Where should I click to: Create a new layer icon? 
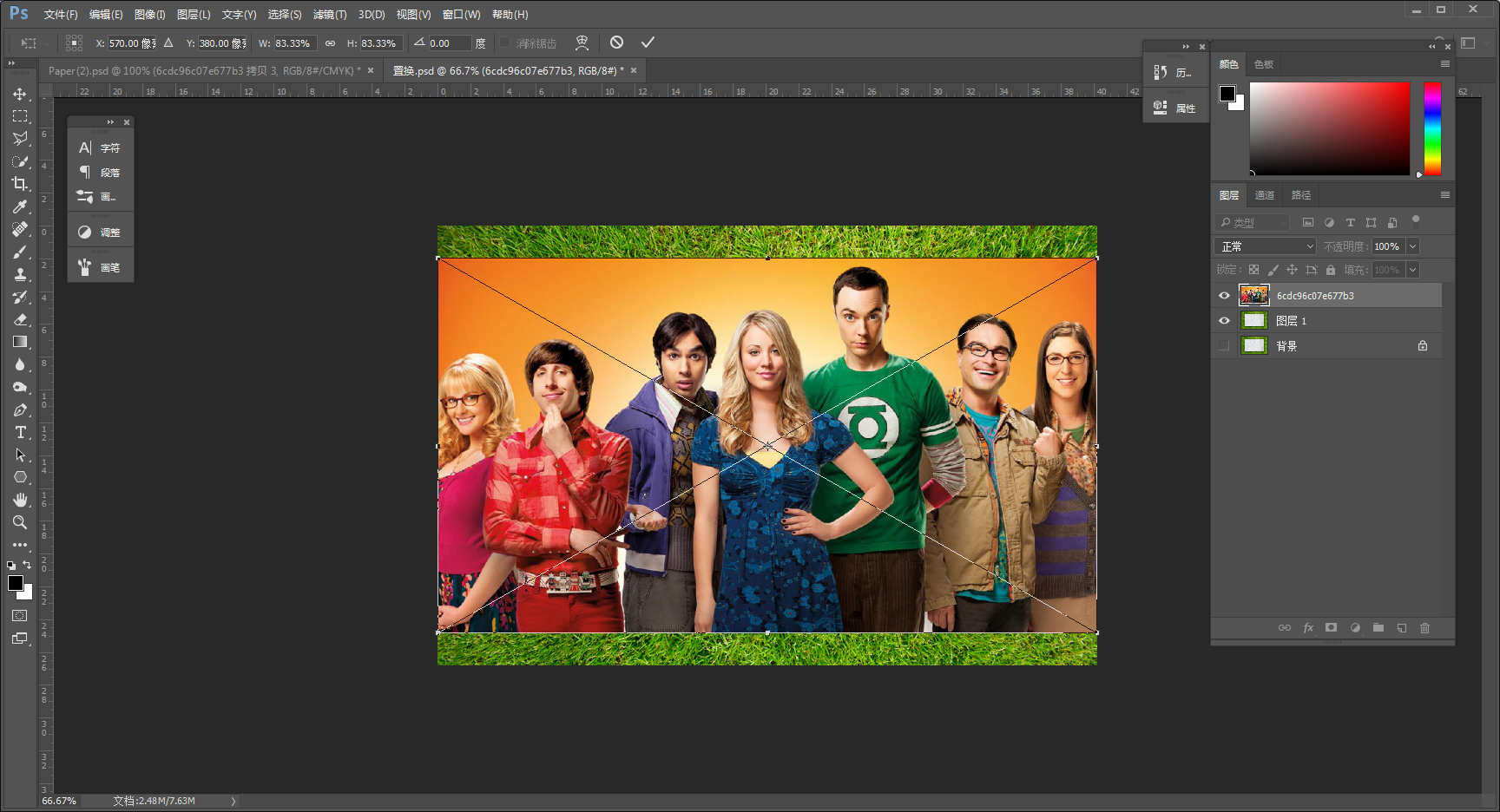pyautogui.click(x=1401, y=628)
